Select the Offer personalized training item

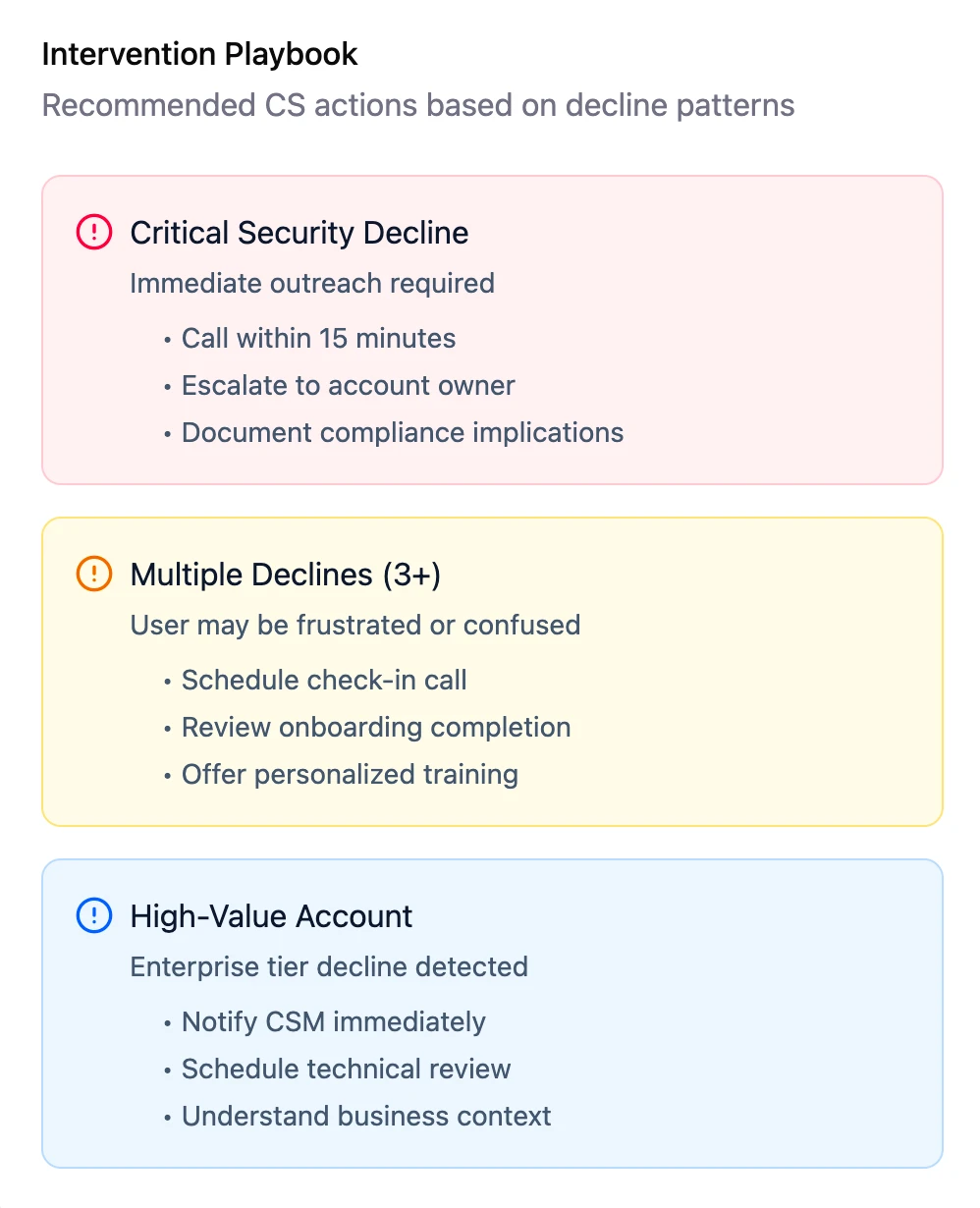350,775
